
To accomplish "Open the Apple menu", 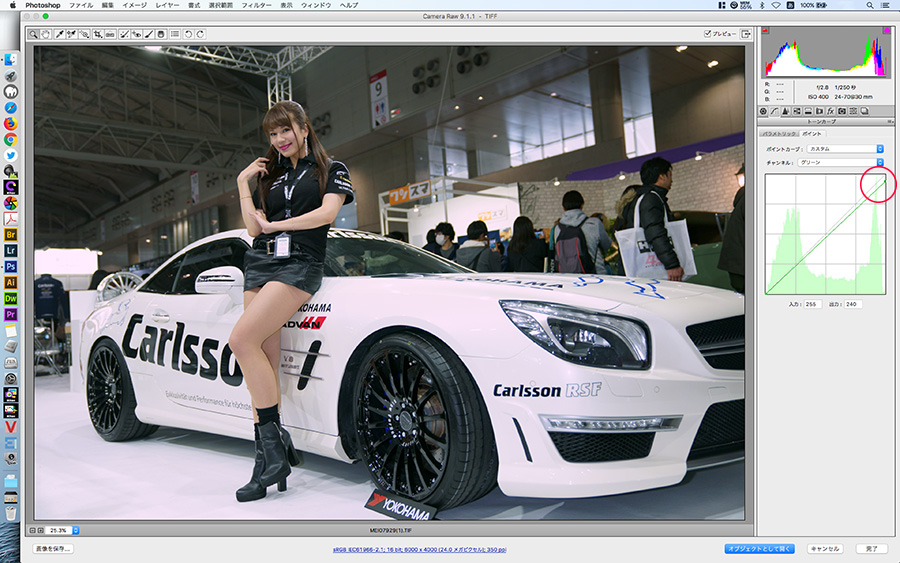I will coord(13,5).
